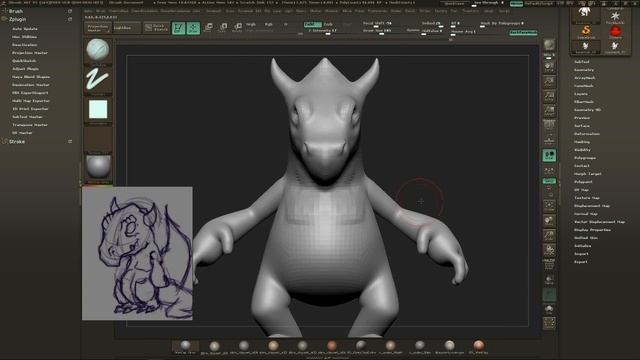Screen dimensions: 640x360
Task: Click the Scroll canvas icon on right shelf
Action: click(x=549, y=67)
